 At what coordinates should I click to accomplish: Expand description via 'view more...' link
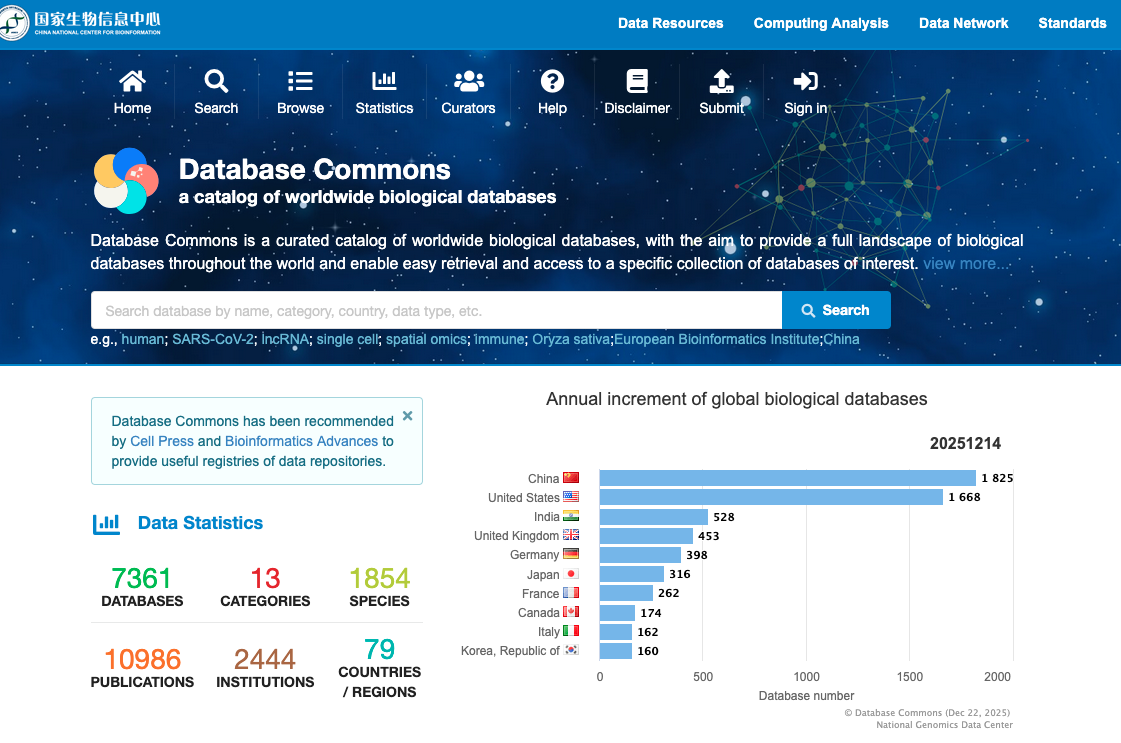pyautogui.click(x=965, y=264)
